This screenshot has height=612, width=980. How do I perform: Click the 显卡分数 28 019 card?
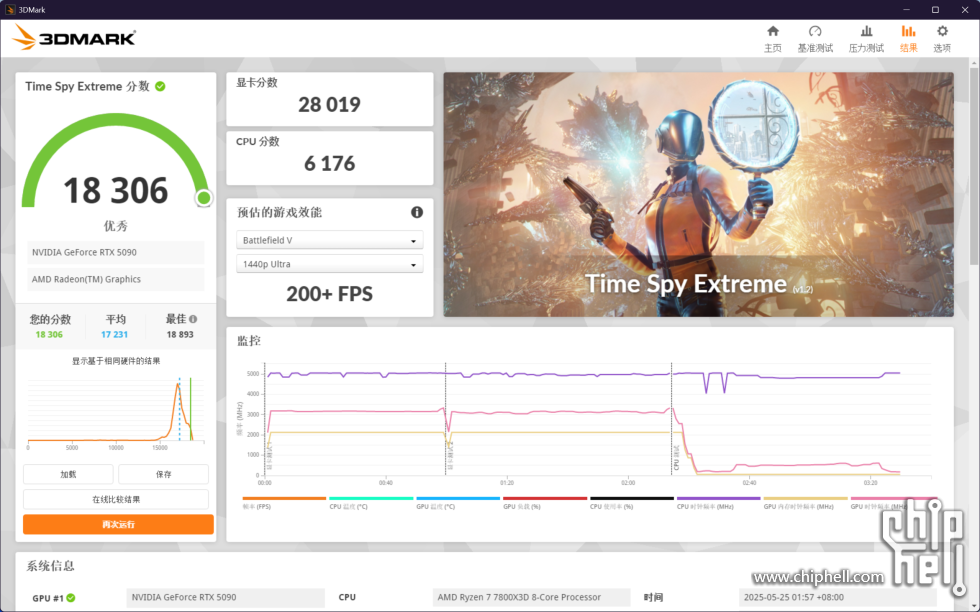(x=329, y=99)
